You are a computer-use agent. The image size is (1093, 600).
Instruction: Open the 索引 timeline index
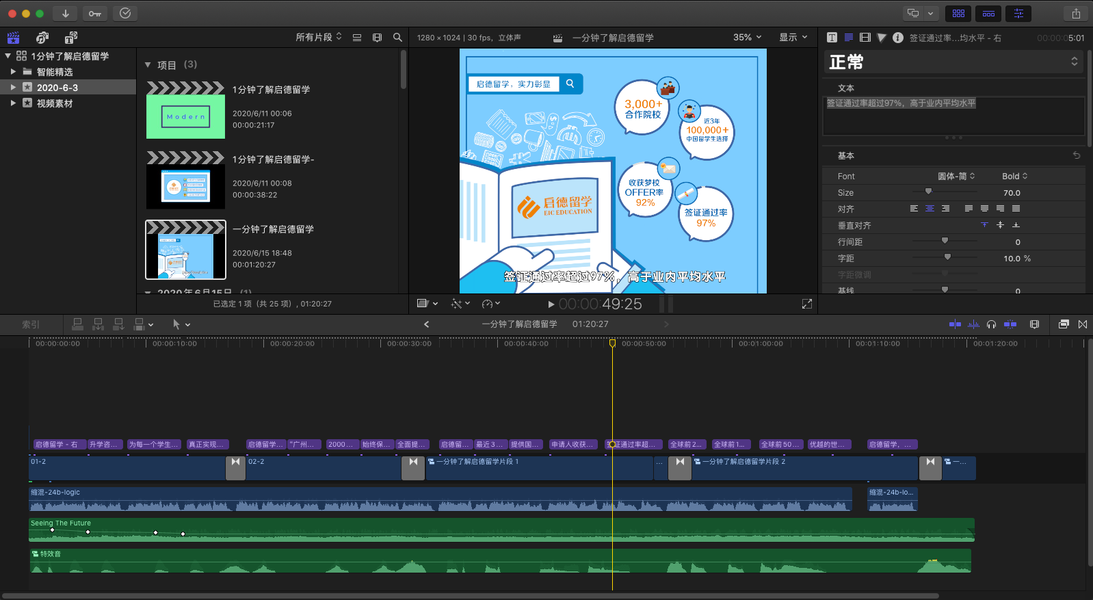(31, 324)
